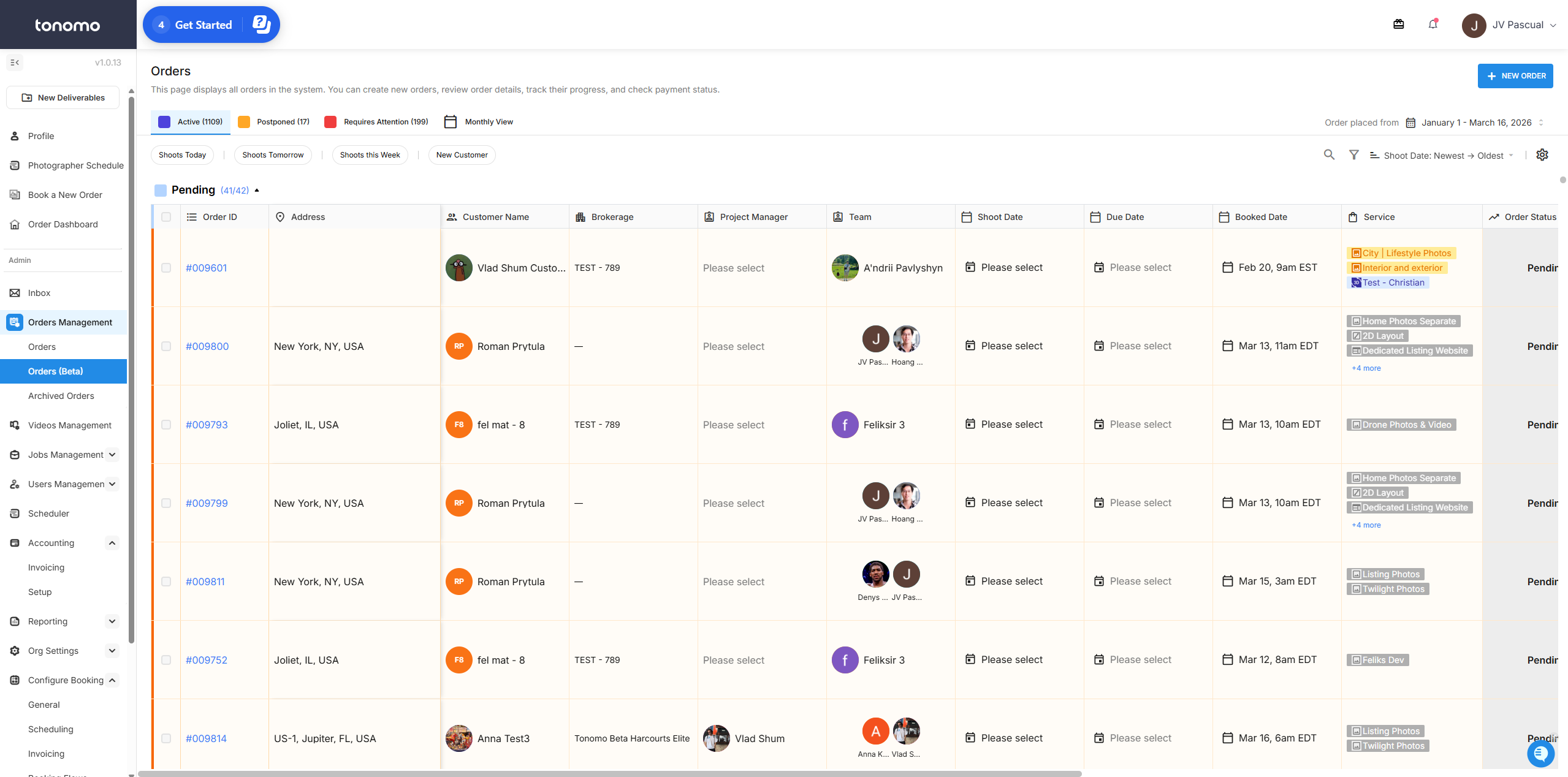Check the box for order #009601

pos(166,268)
